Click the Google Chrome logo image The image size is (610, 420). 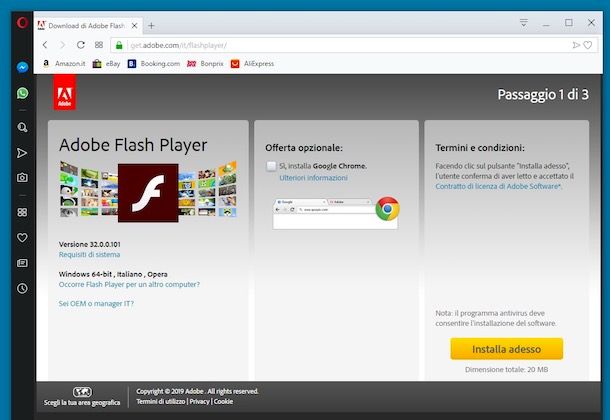coord(387,209)
